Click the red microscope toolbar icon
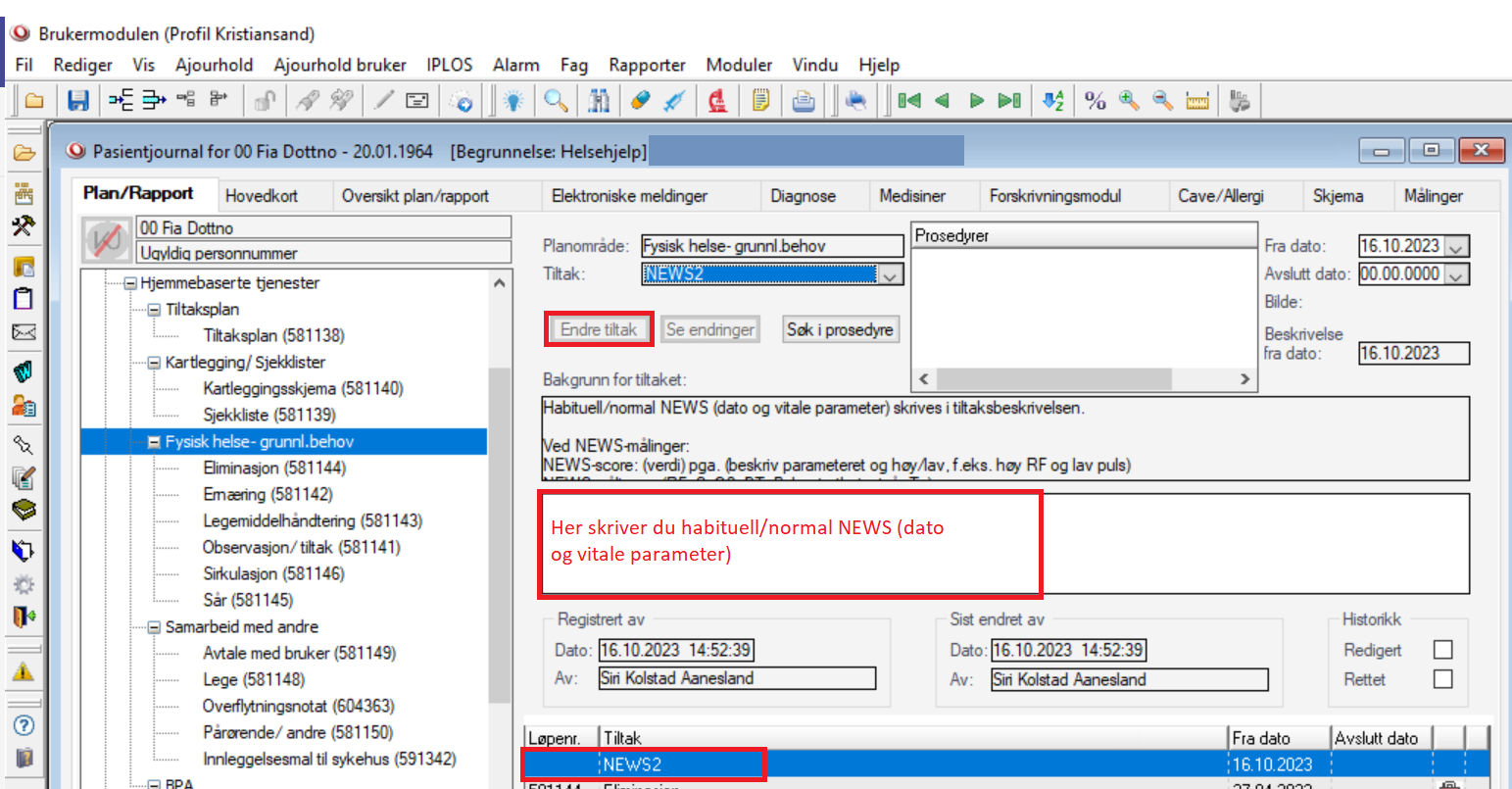The height and width of the screenshot is (789, 1512). point(717,100)
